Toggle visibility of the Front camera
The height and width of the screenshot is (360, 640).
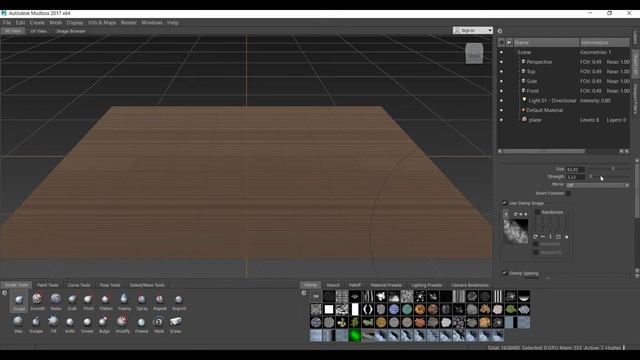501,91
